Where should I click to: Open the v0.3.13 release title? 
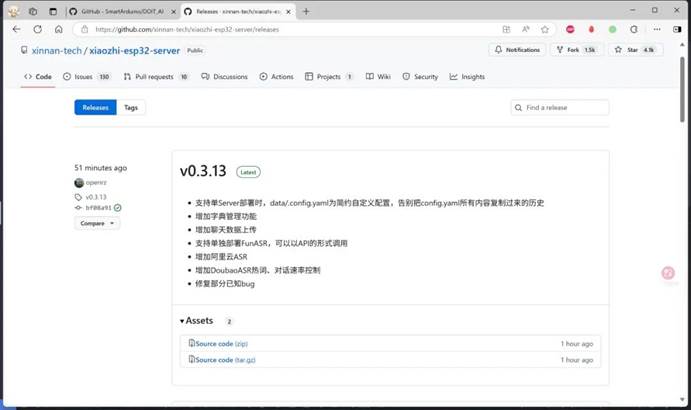click(x=203, y=171)
